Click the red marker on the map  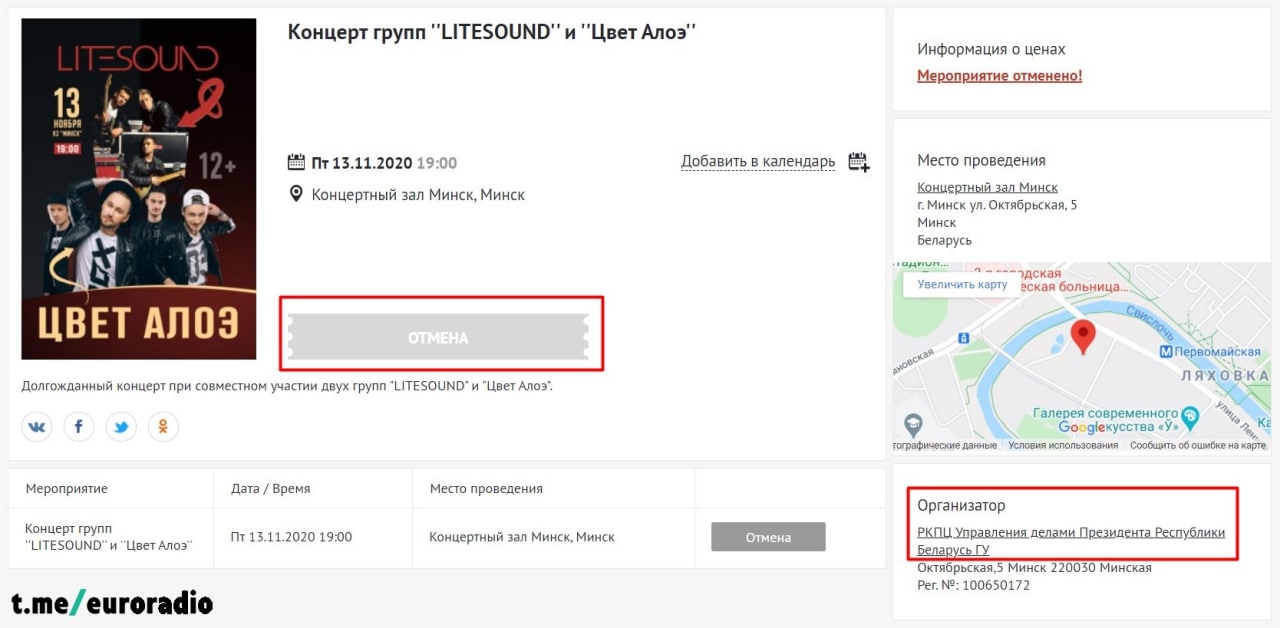click(x=1083, y=338)
